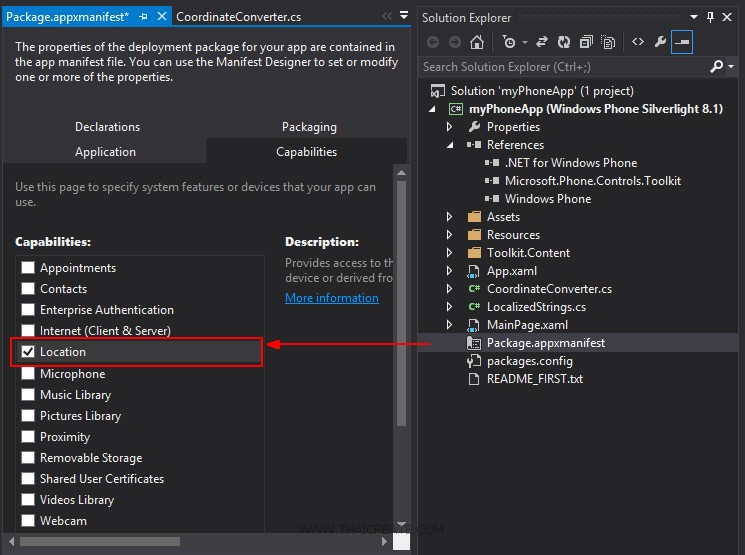Click the capabilities page vertical scrollbar
The image size is (745, 555).
pos(403,300)
